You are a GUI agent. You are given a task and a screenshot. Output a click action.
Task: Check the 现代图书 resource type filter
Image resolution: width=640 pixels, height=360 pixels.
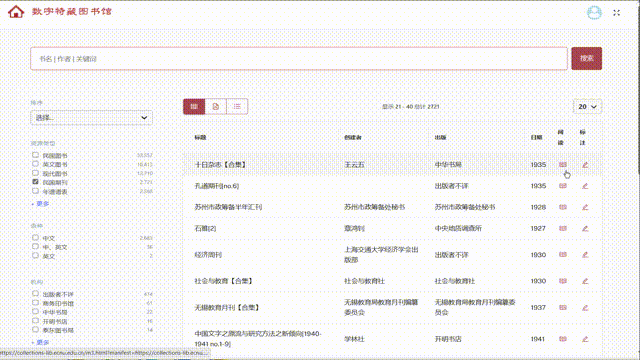(x=36, y=173)
